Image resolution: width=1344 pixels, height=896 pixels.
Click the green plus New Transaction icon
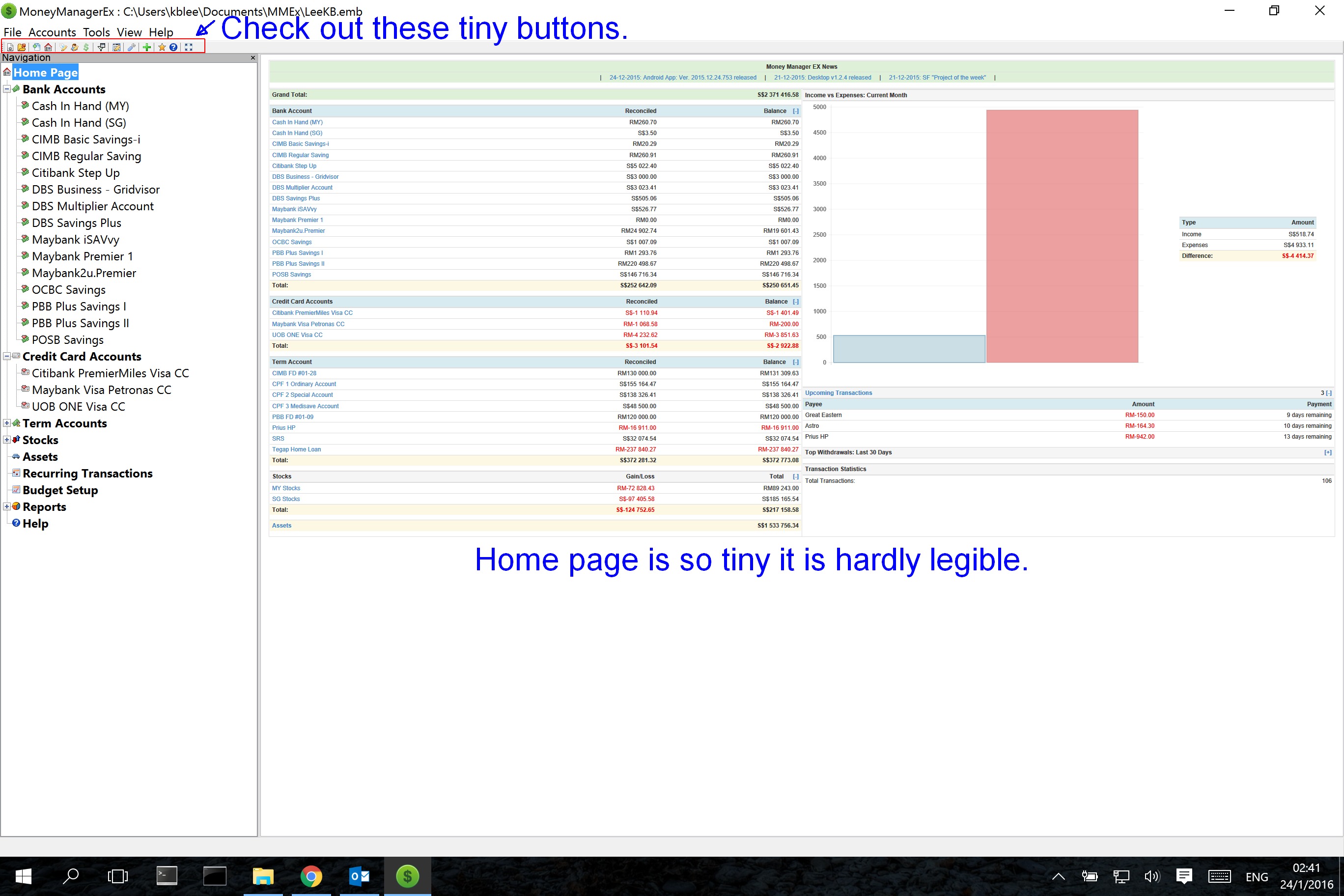point(147,48)
